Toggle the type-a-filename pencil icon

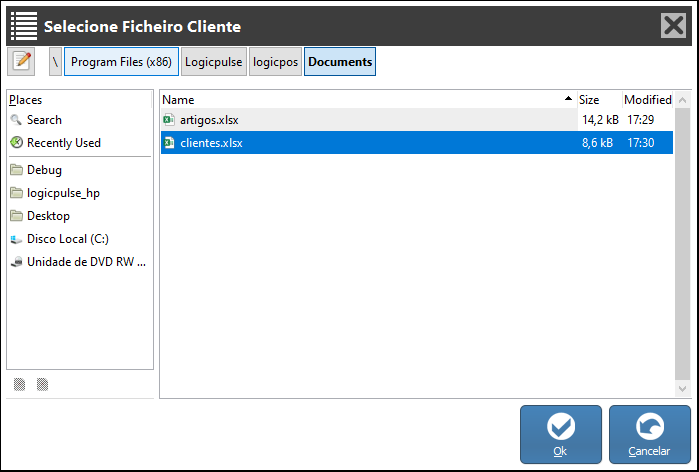point(22,62)
